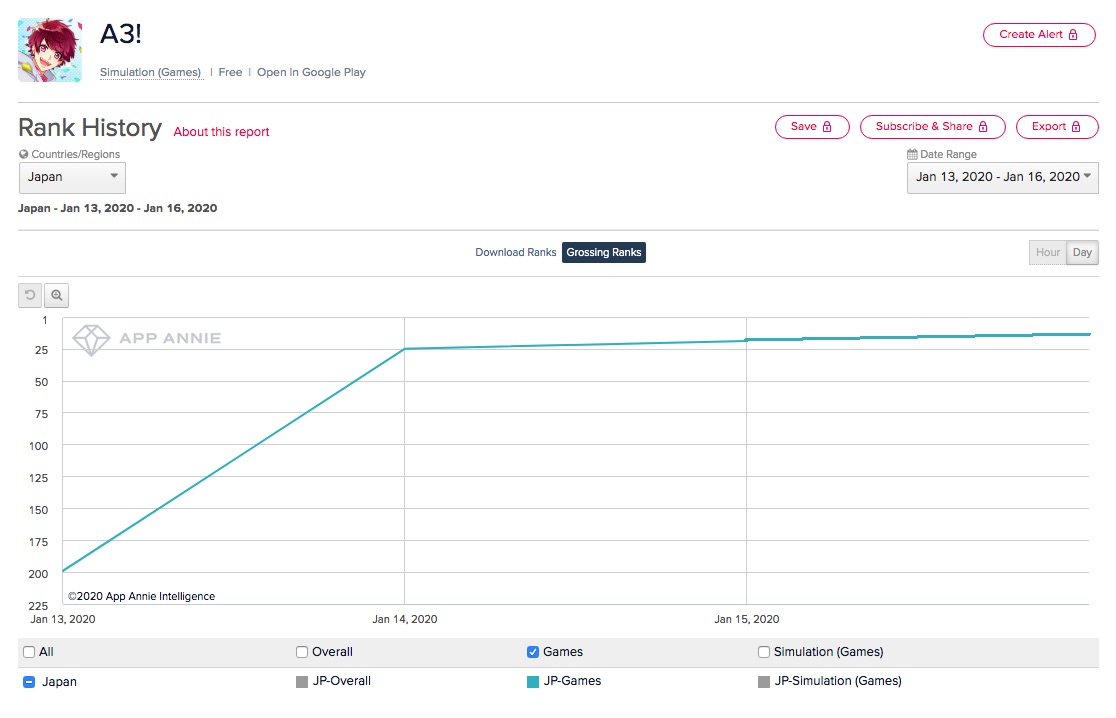The image size is (1116, 718).
Task: Click the JP-Games teal color swatch
Action: tap(532, 682)
